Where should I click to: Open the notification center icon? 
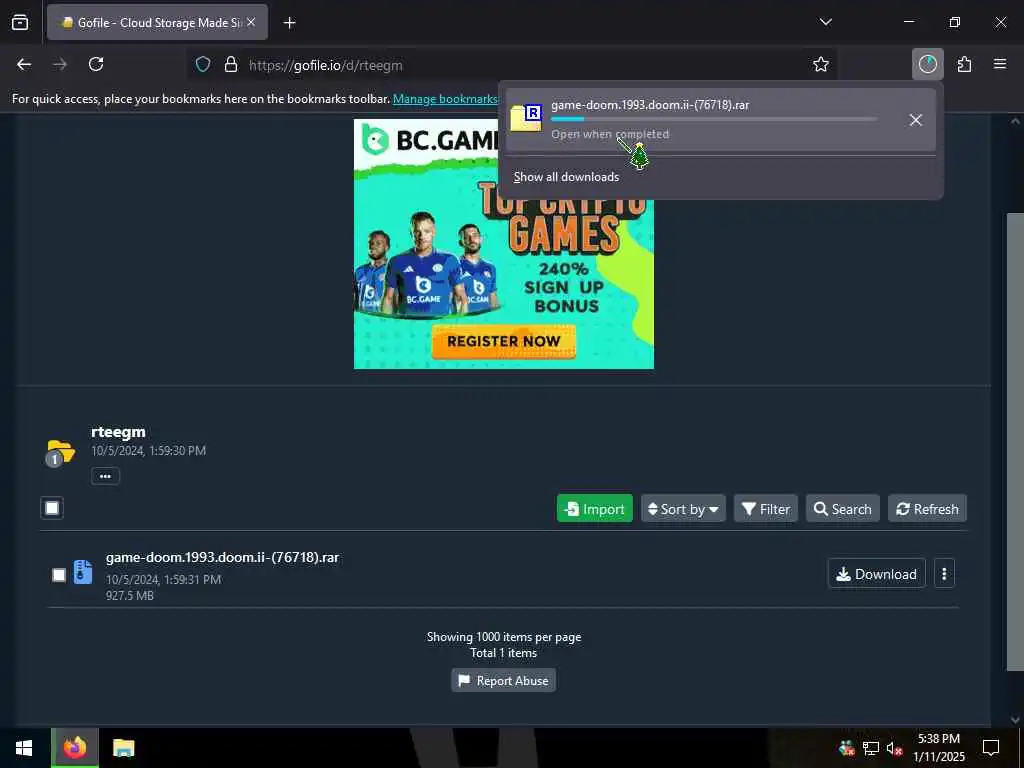pos(991,748)
